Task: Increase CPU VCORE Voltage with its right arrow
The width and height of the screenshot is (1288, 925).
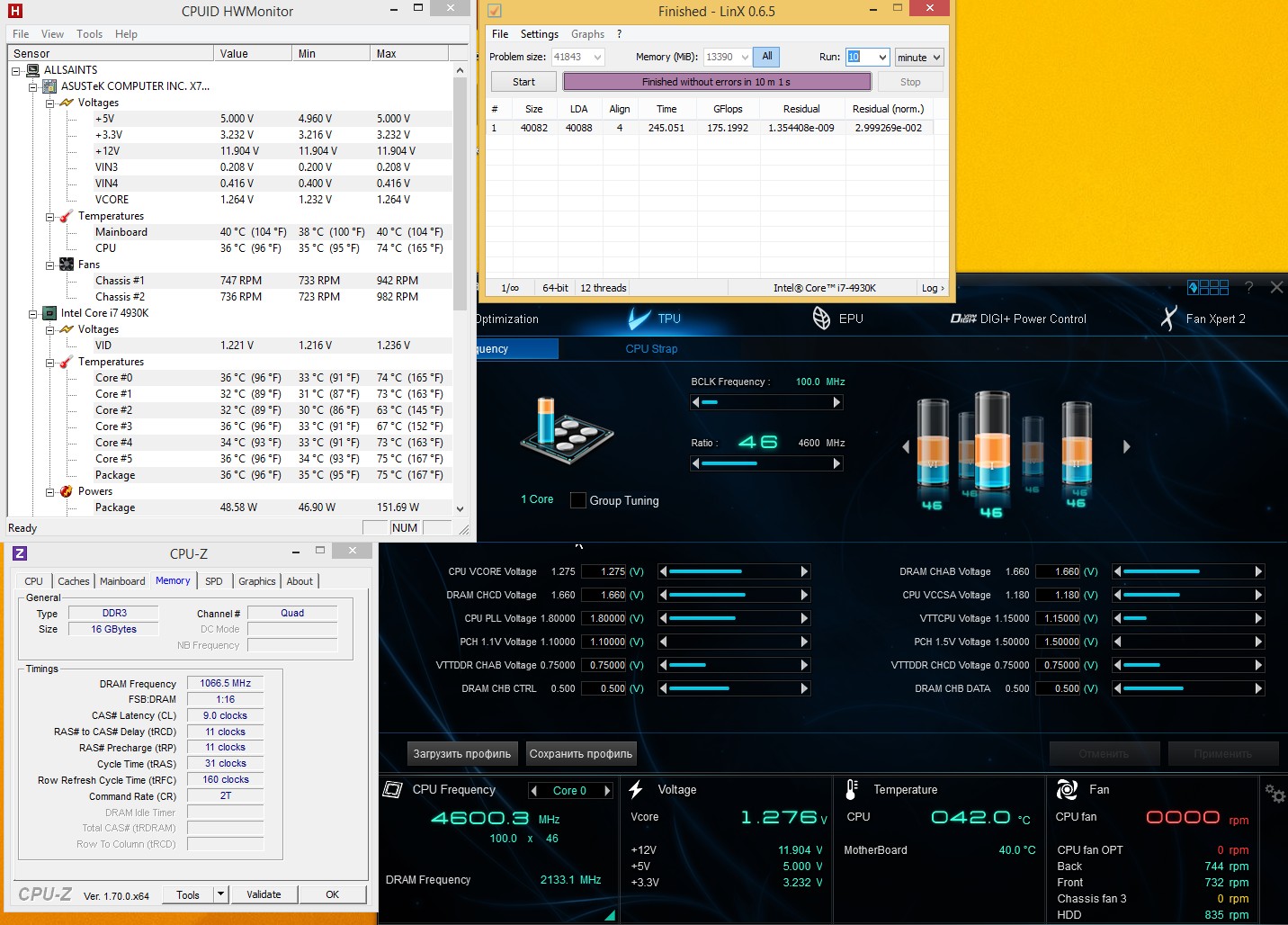Action: 805,571
